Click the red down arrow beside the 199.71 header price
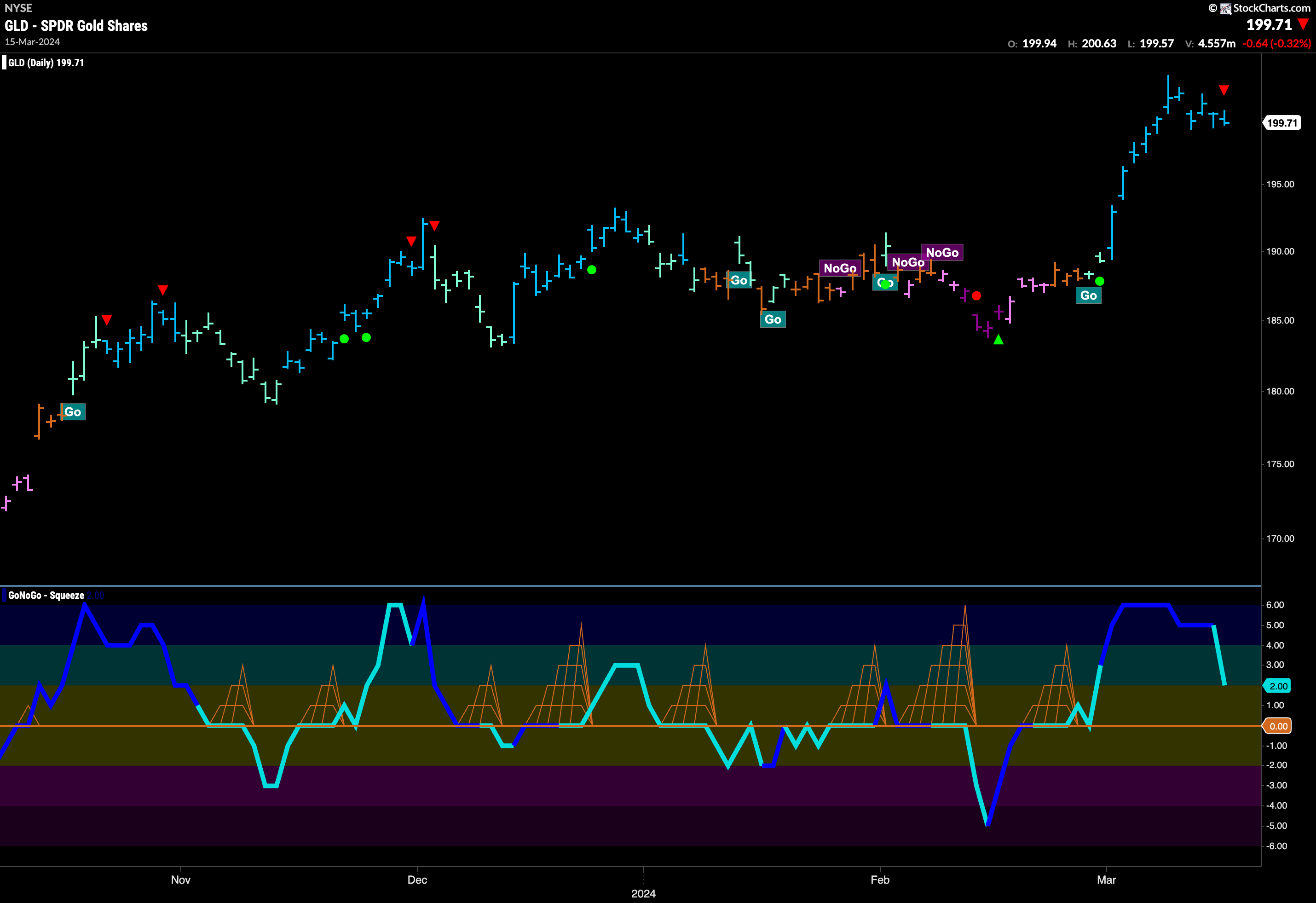The width and height of the screenshot is (1316, 903). click(x=1304, y=24)
